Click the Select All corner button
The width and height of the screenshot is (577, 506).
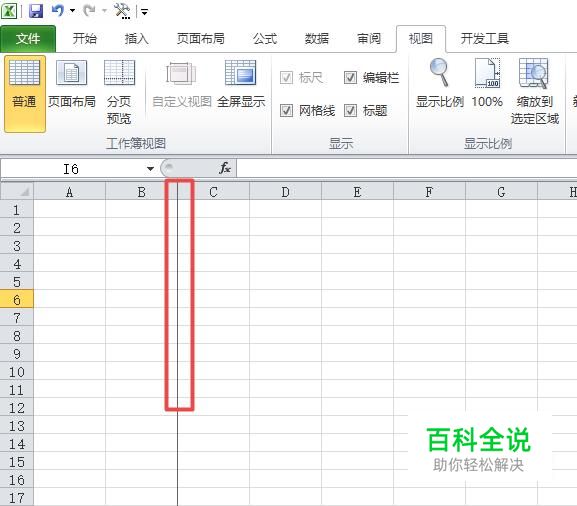[x=17, y=191]
